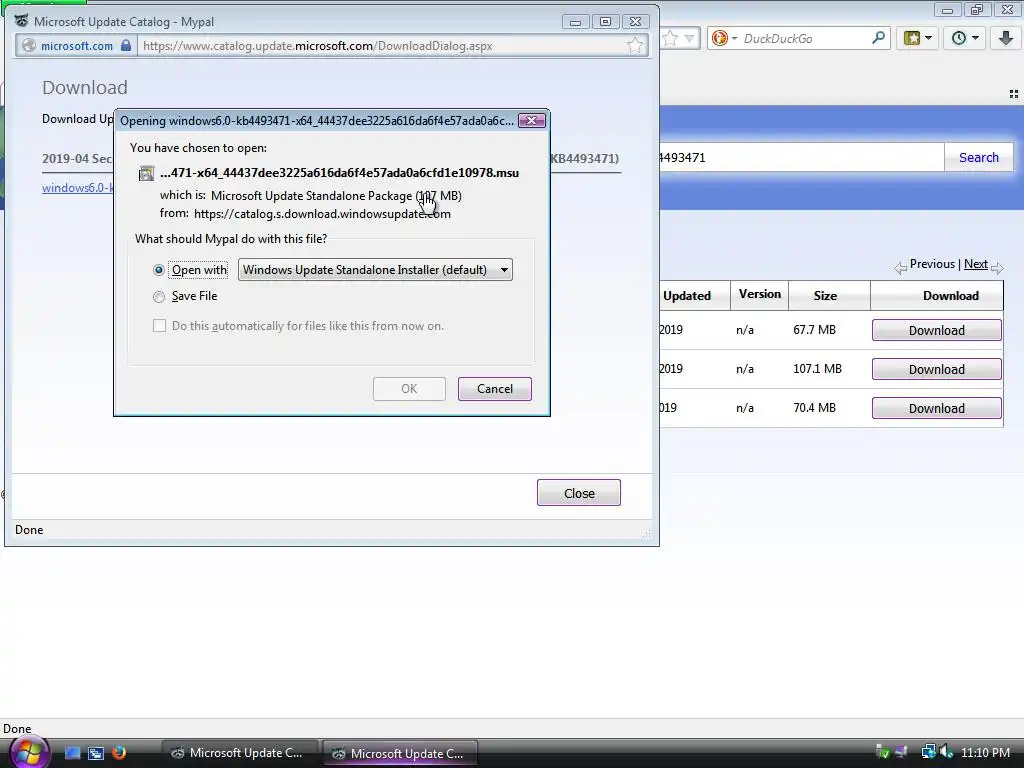Click the volume speaker tray icon
Viewport: 1024px width, 768px height.
[946, 752]
